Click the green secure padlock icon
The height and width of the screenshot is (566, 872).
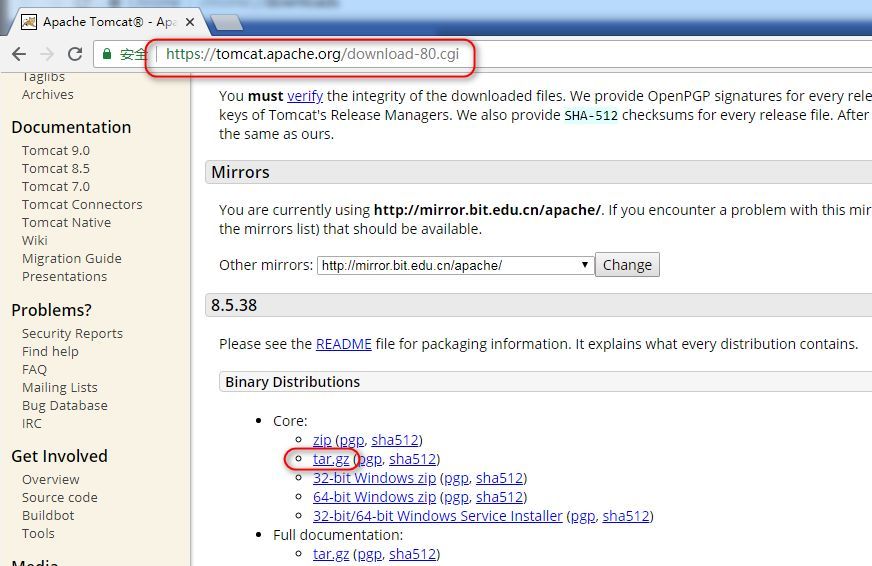(x=107, y=54)
